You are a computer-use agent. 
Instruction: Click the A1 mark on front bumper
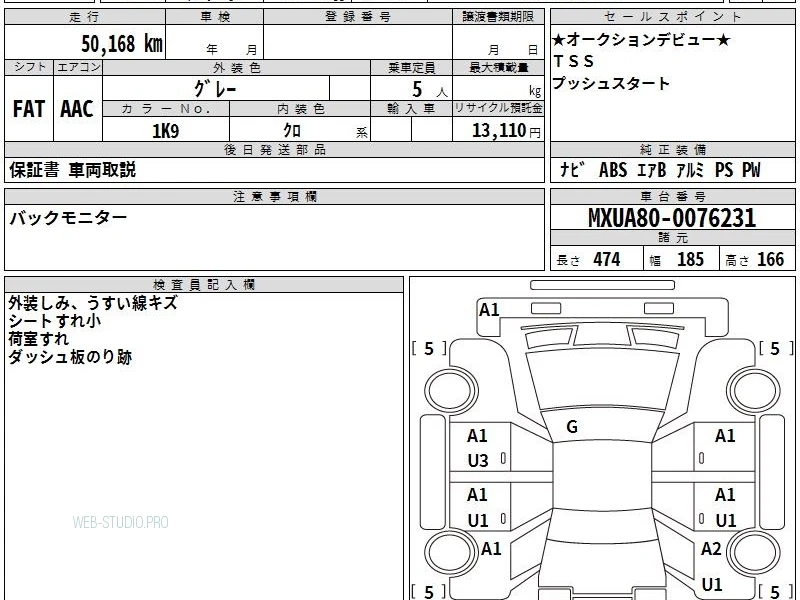489,310
